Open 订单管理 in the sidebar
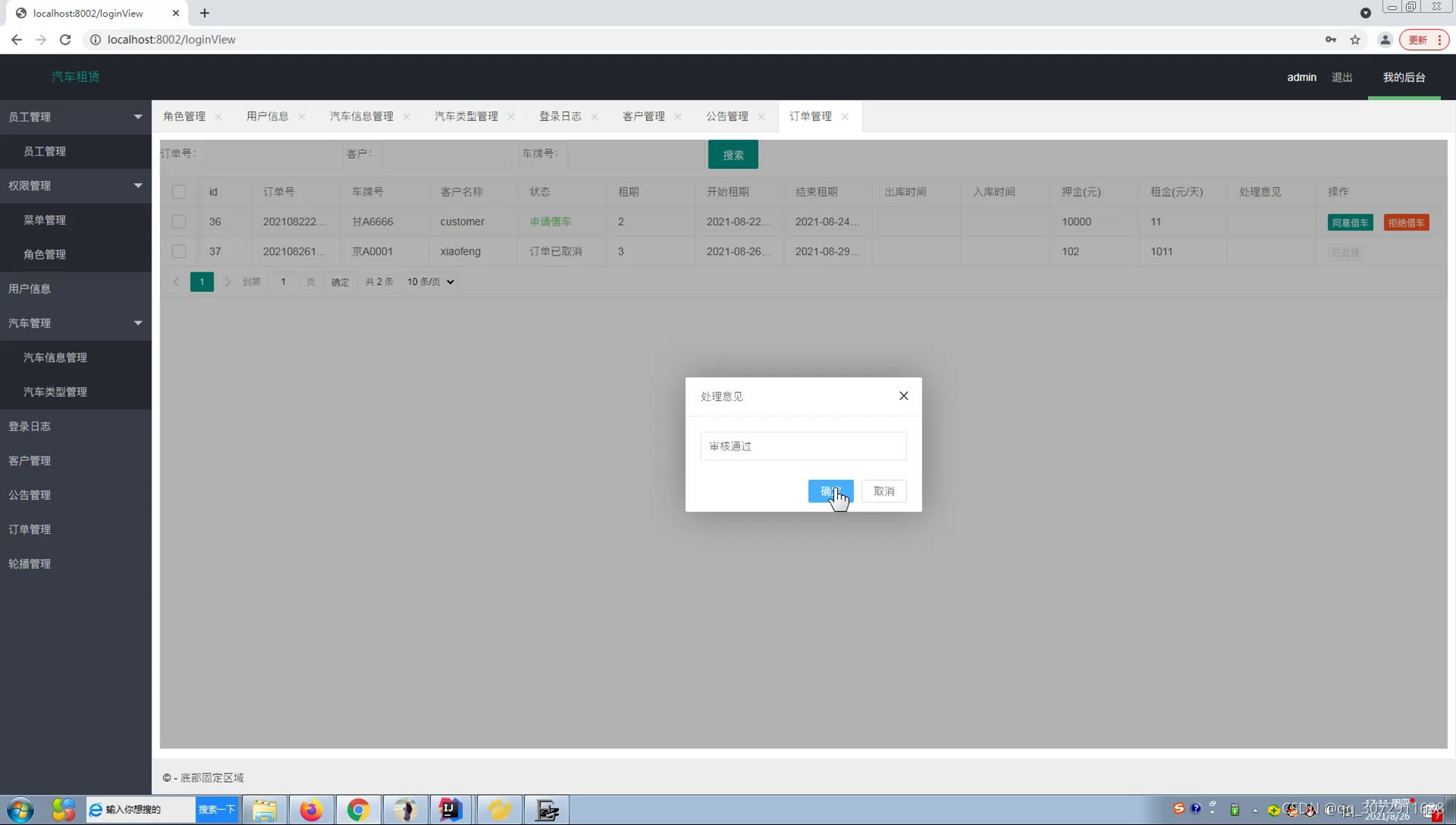Screen dimensions: 1456x825 click(76, 529)
